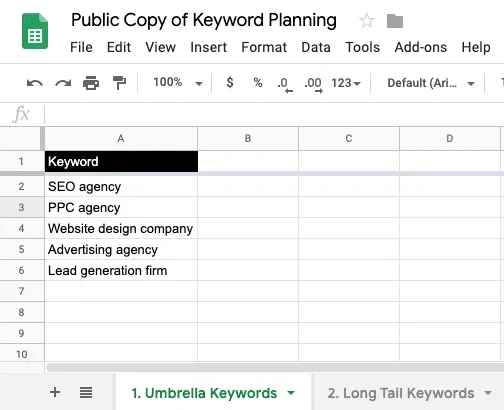Select the Lead generation firm cell

(x=121, y=270)
